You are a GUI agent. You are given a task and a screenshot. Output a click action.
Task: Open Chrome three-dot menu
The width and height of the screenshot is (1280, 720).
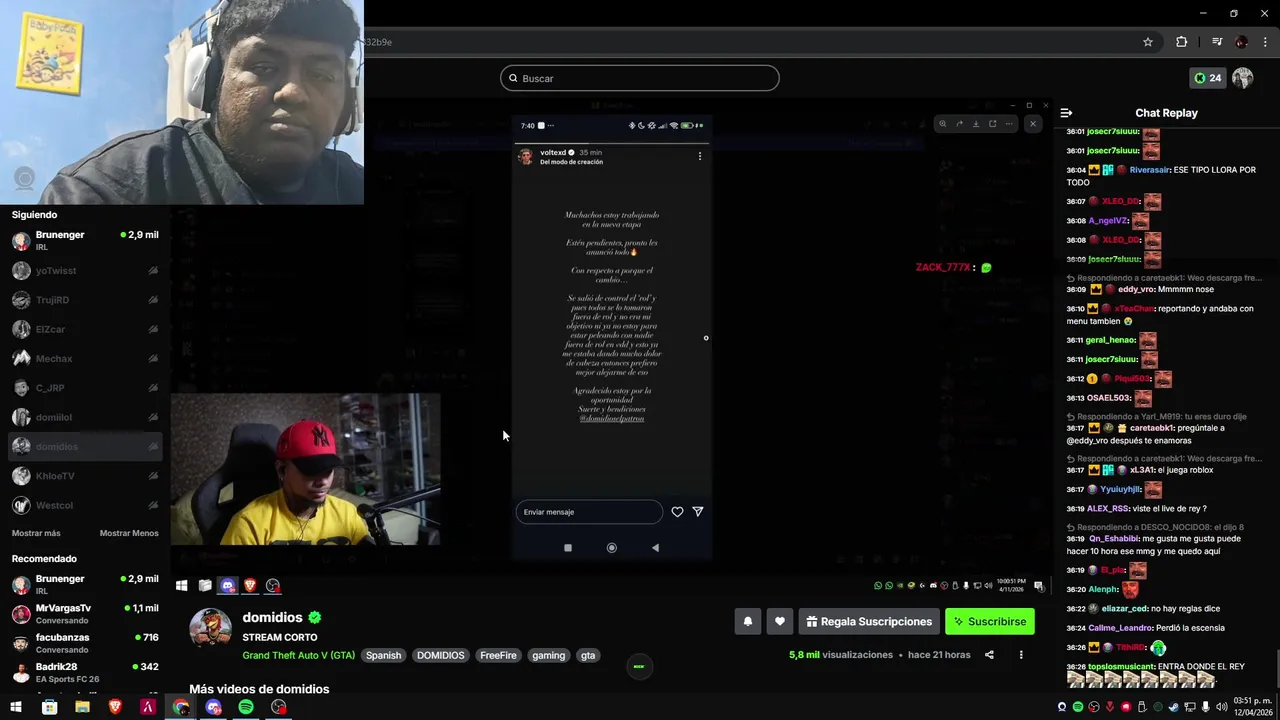coord(1265,42)
